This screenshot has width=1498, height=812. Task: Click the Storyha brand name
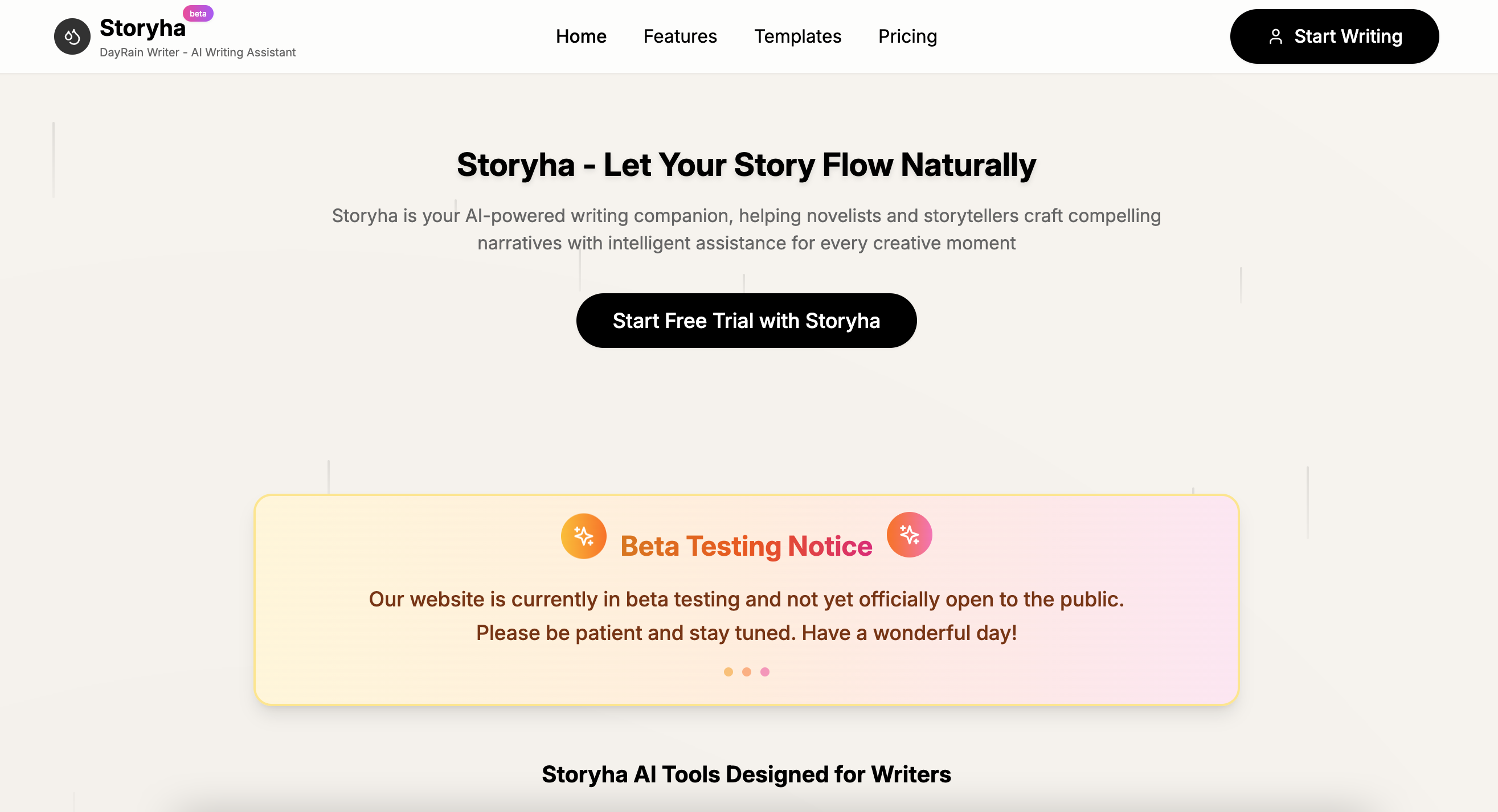pos(142,28)
